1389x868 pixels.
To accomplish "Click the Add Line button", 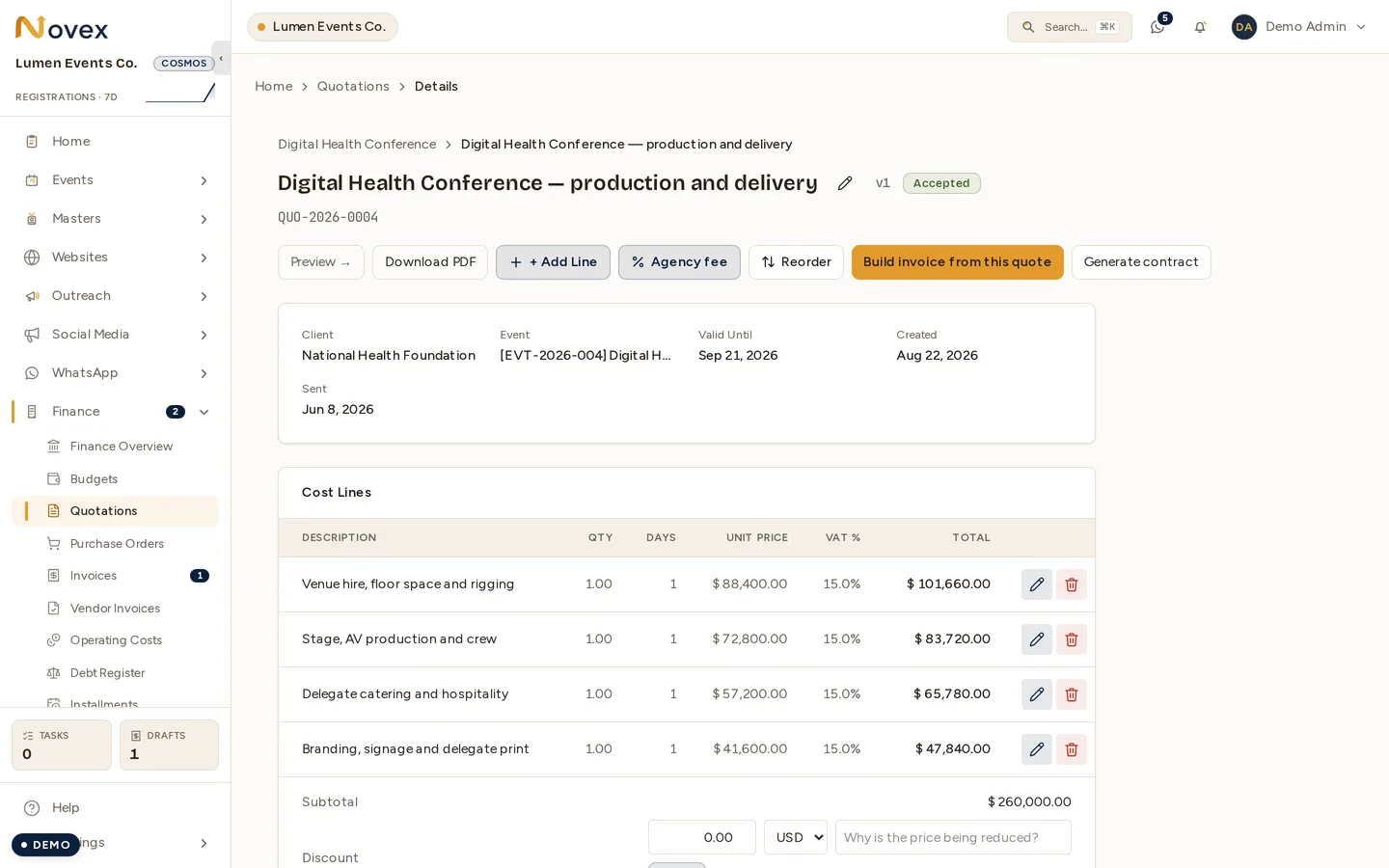I will pyautogui.click(x=553, y=262).
